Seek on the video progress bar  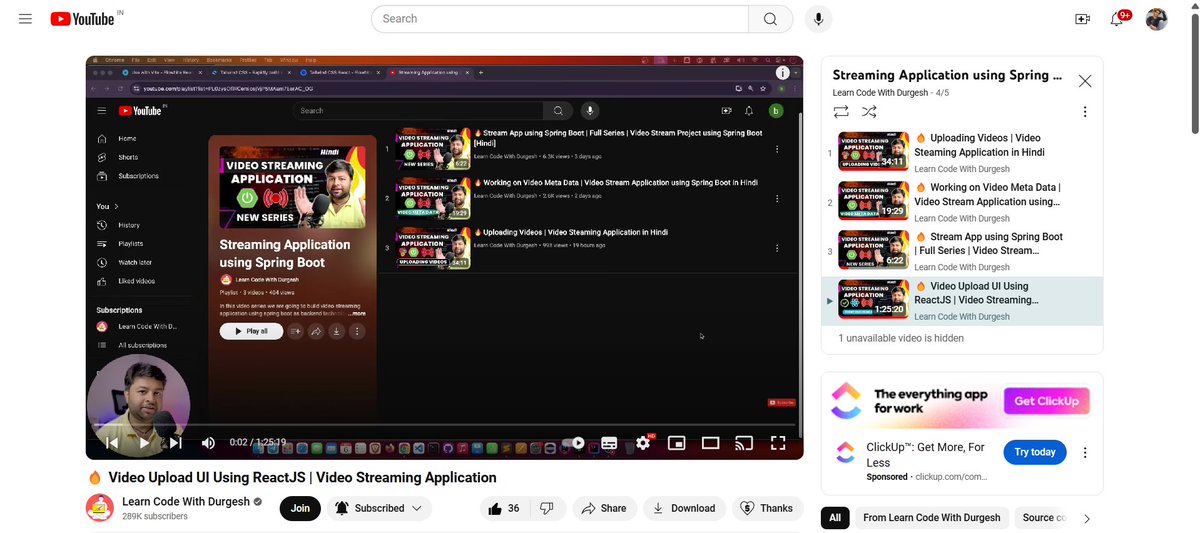click(444, 425)
